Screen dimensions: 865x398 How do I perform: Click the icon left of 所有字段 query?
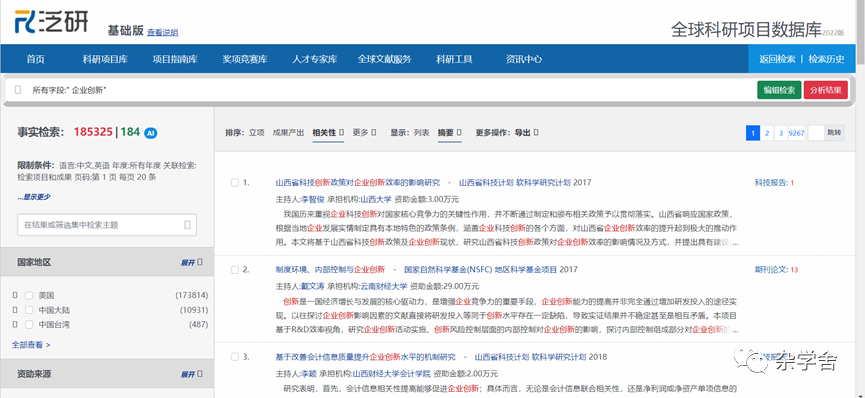18,89
